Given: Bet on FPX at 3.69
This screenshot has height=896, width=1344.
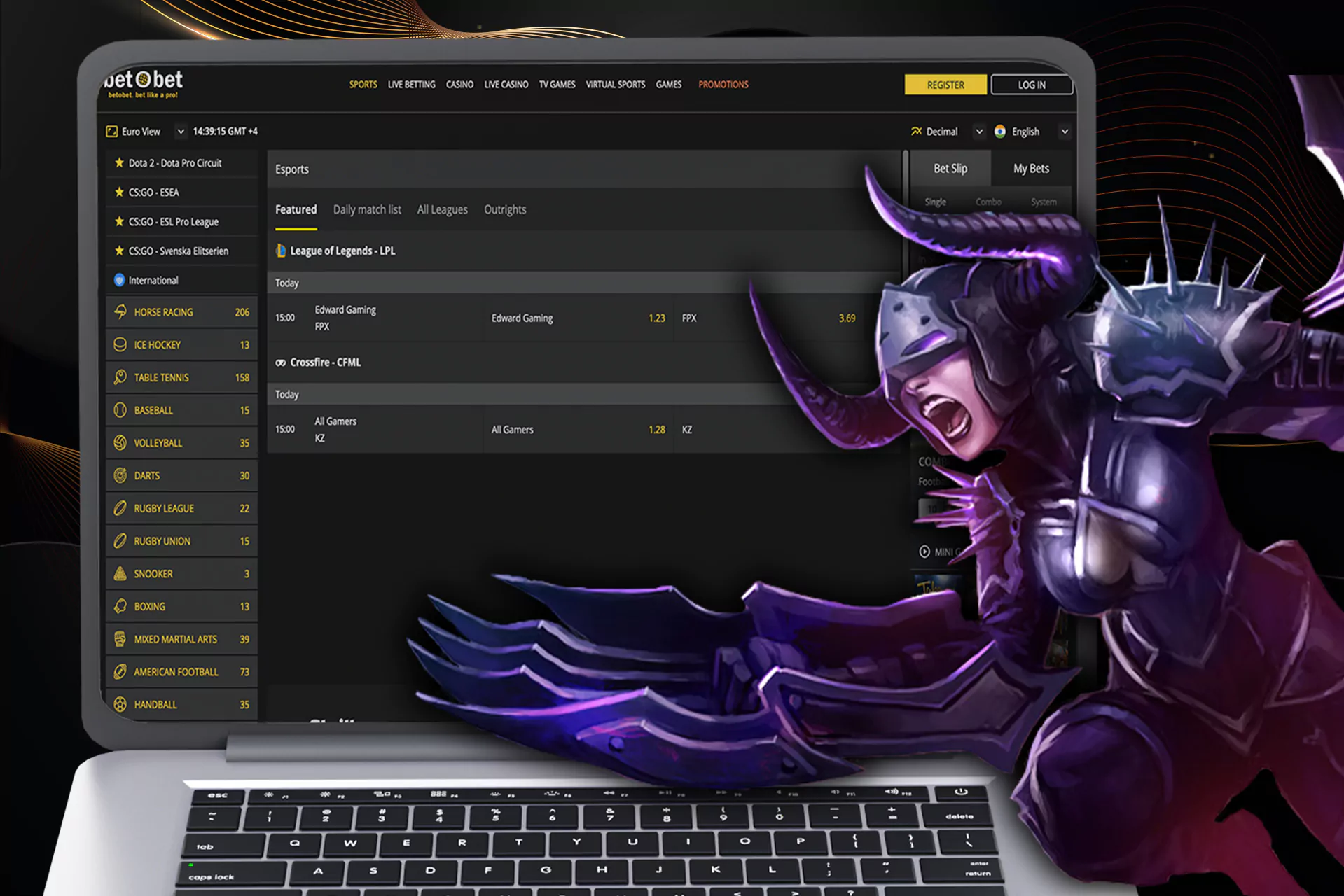Looking at the screenshot, I should pos(770,318).
